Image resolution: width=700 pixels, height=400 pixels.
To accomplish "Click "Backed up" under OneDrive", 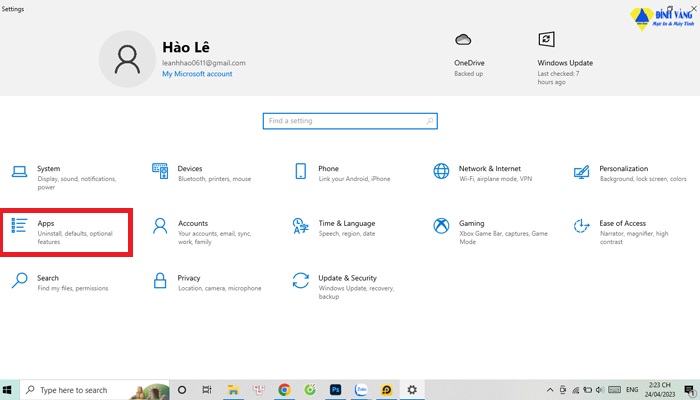I will click(x=468, y=74).
